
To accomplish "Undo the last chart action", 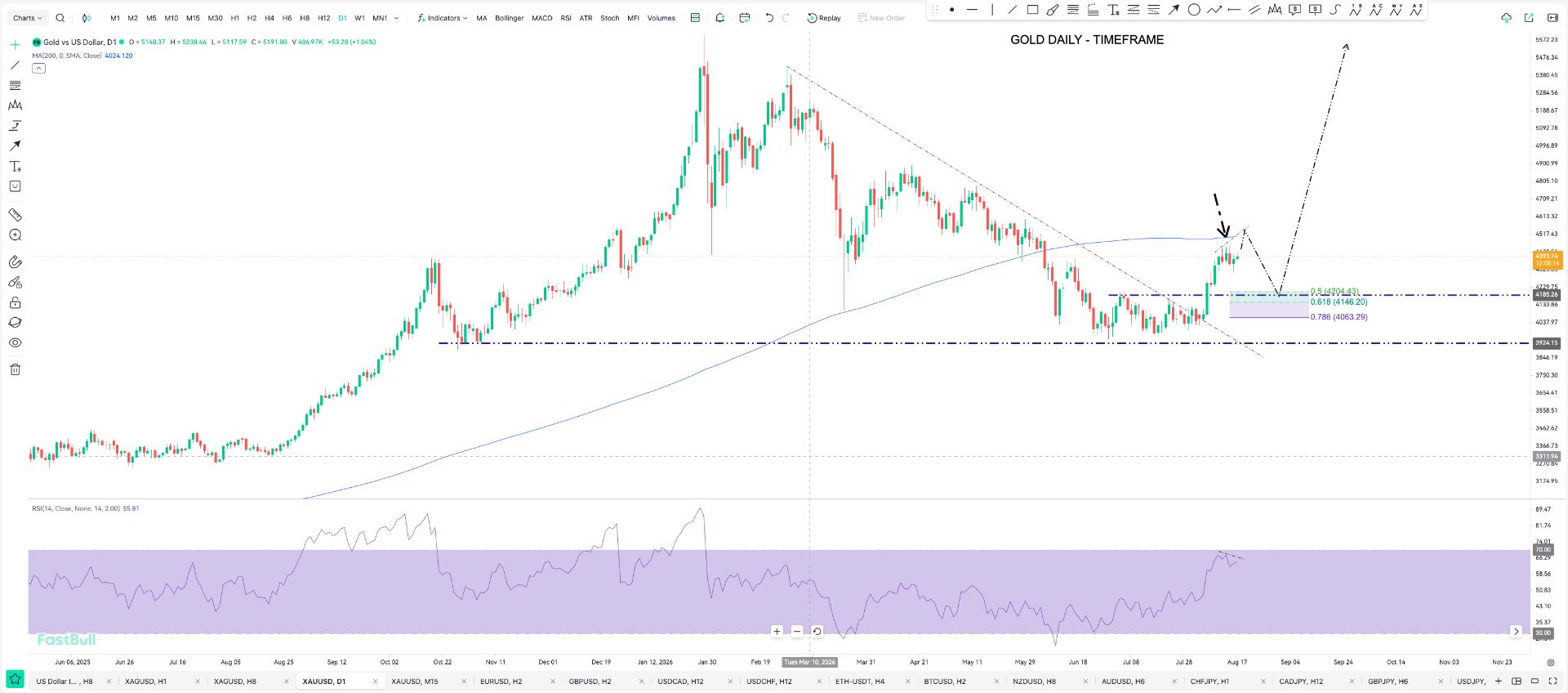I will [769, 18].
